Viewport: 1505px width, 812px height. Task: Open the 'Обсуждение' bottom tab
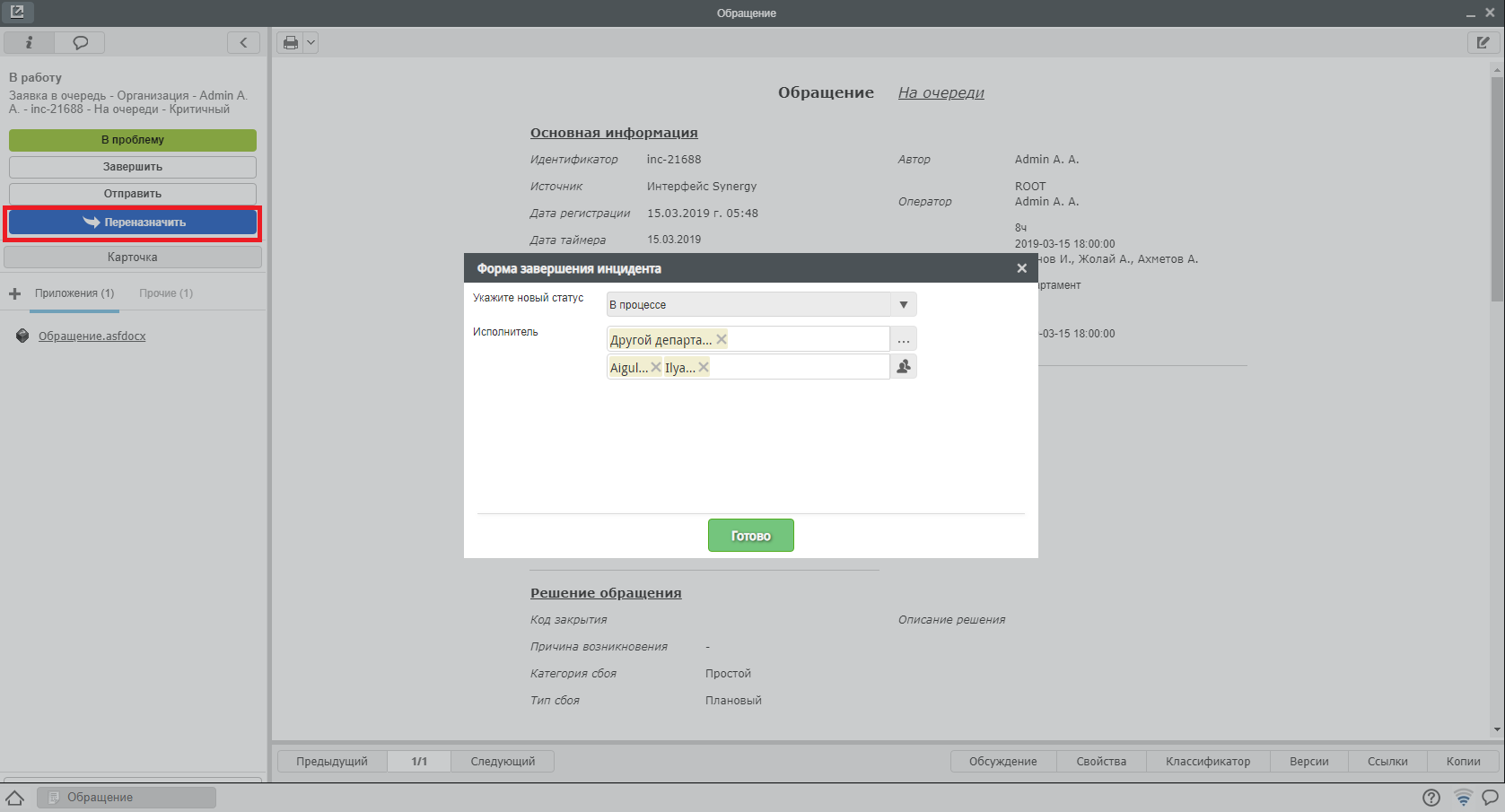coord(1003,762)
